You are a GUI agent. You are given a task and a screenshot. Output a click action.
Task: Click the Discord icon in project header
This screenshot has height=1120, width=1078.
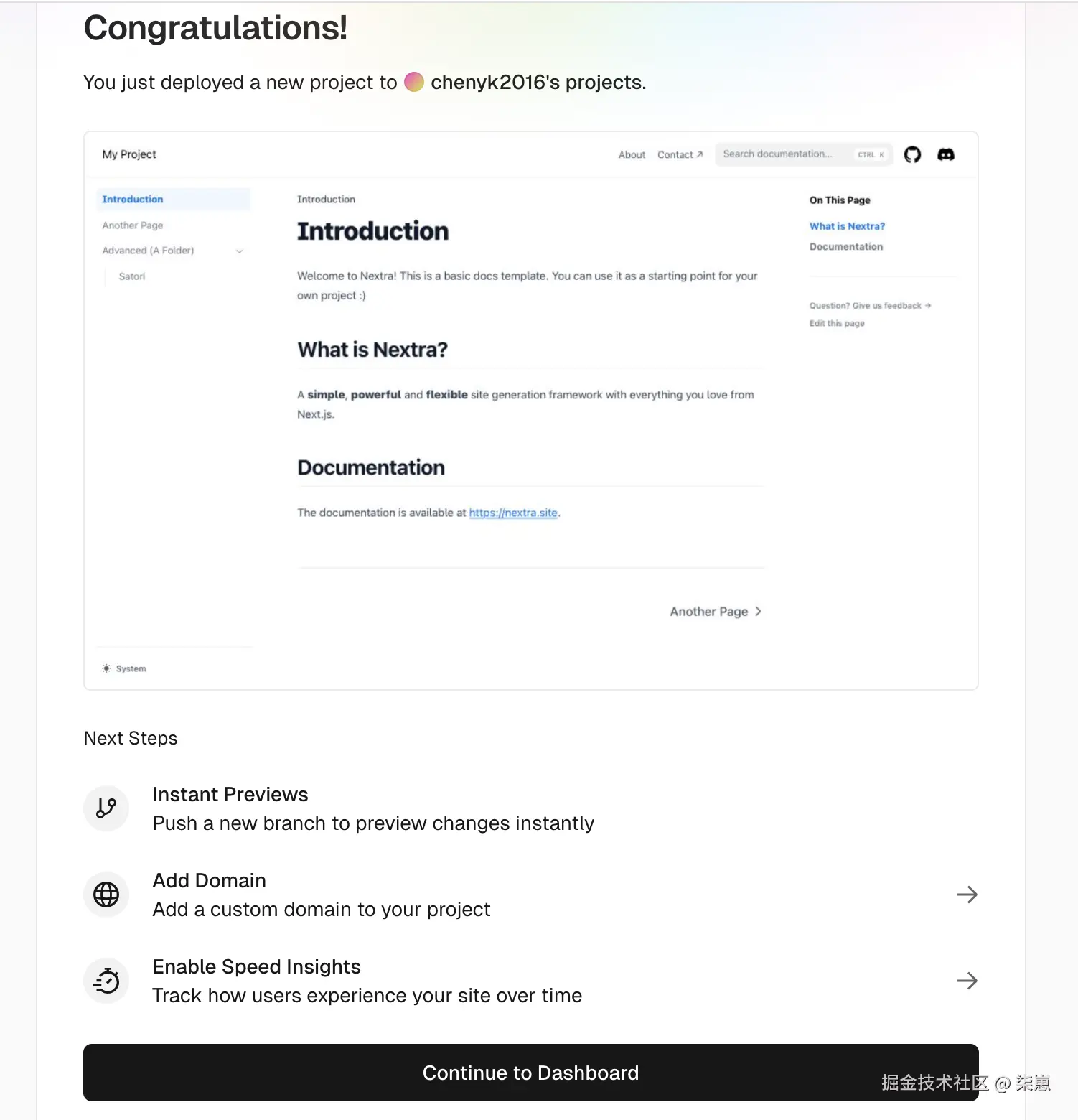[946, 154]
